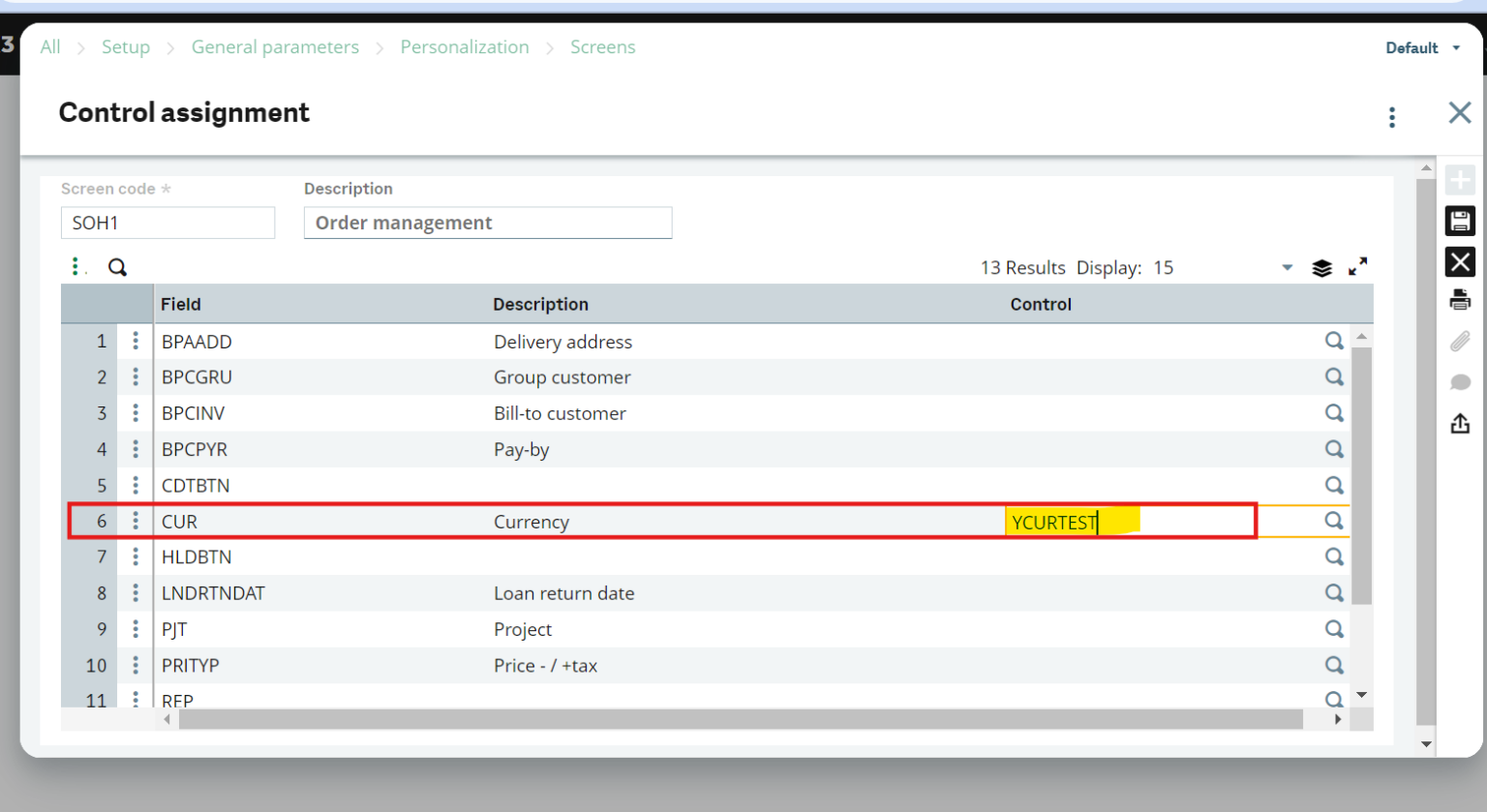Open the lookup magnifier on the Currency row
This screenshot has width=1487, height=812.
coord(1335,521)
